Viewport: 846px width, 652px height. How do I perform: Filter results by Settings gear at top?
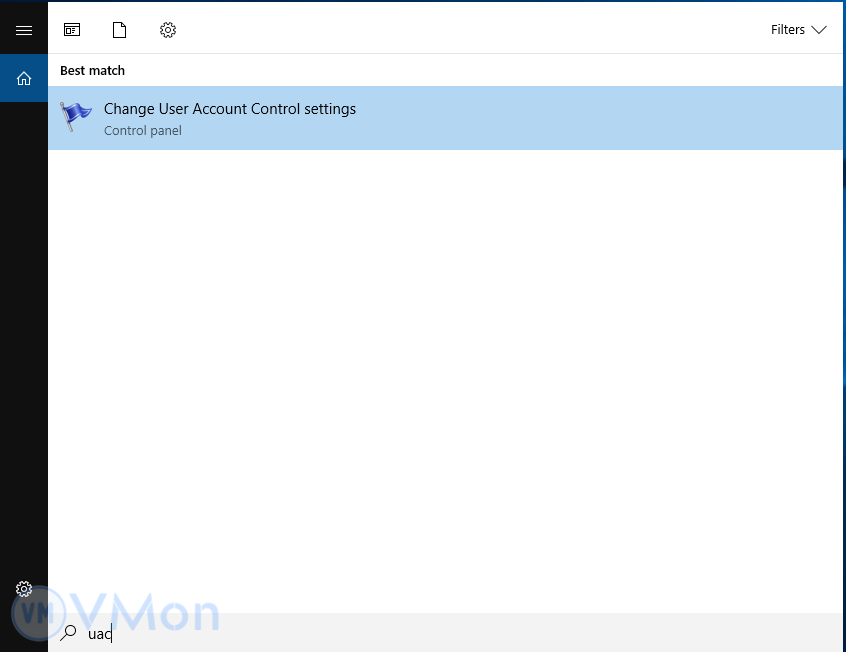point(168,30)
